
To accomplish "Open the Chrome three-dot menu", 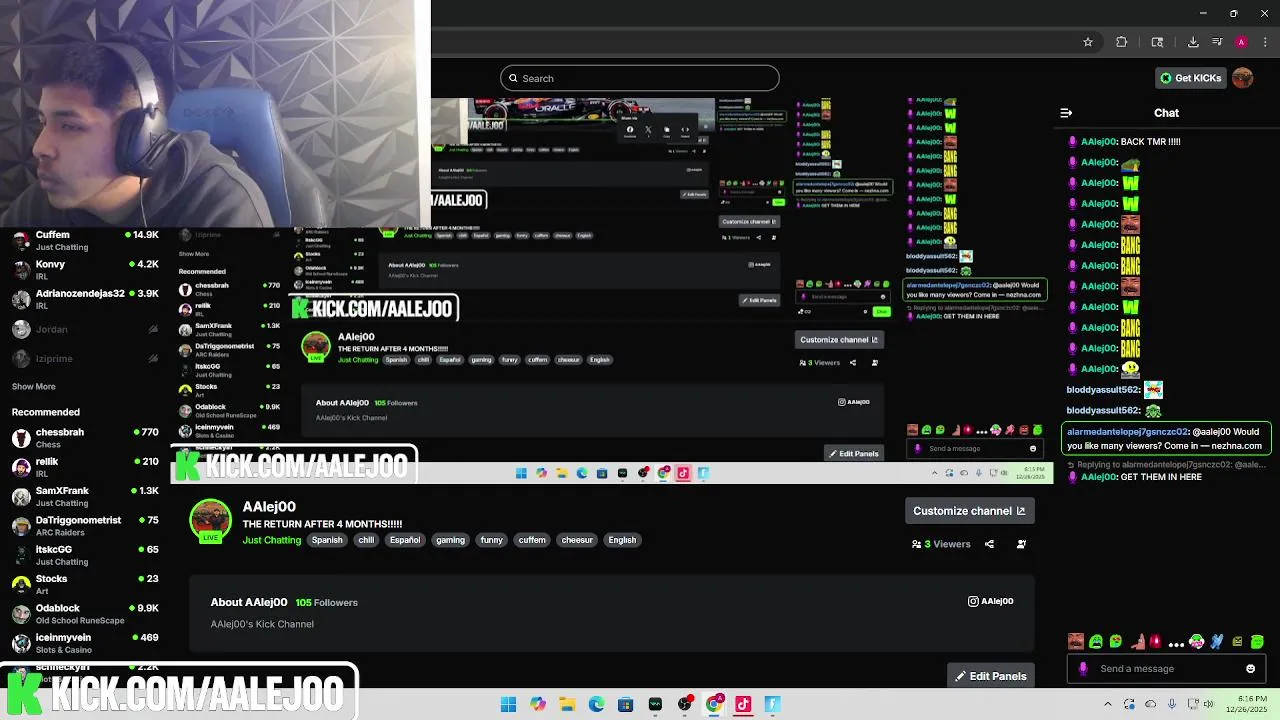I will [x=1263, y=42].
